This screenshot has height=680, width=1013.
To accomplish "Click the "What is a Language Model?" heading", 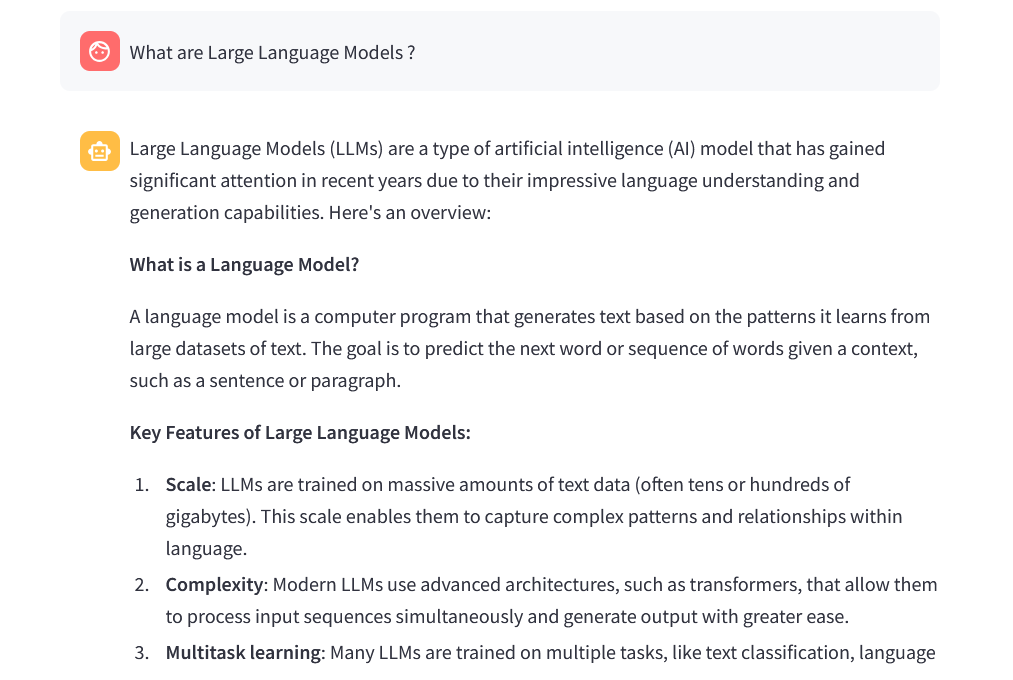I will pyautogui.click(x=244, y=265).
